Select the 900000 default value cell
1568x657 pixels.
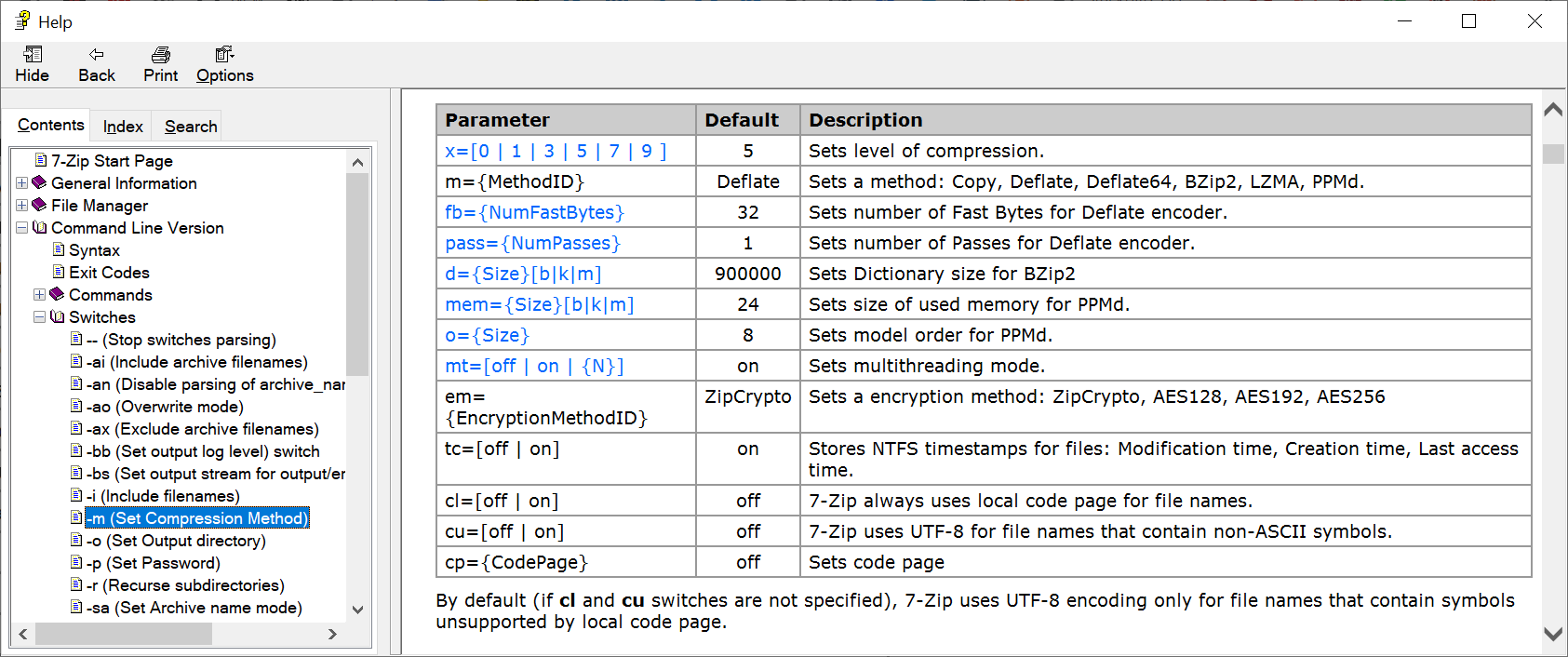click(x=748, y=274)
